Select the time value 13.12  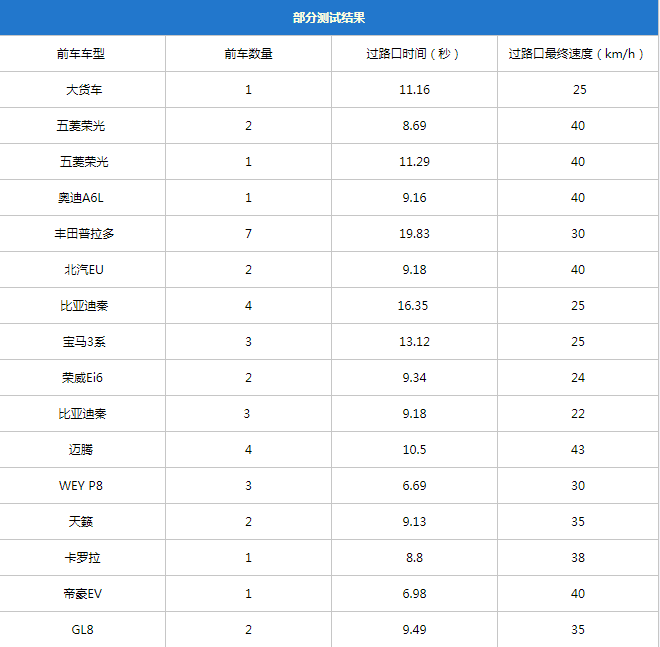[415, 342]
